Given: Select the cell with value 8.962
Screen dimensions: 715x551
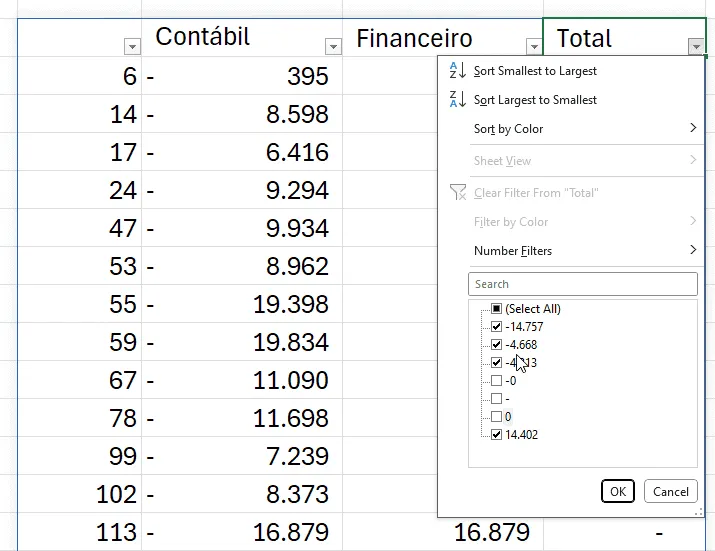Looking at the screenshot, I should click(242, 266).
